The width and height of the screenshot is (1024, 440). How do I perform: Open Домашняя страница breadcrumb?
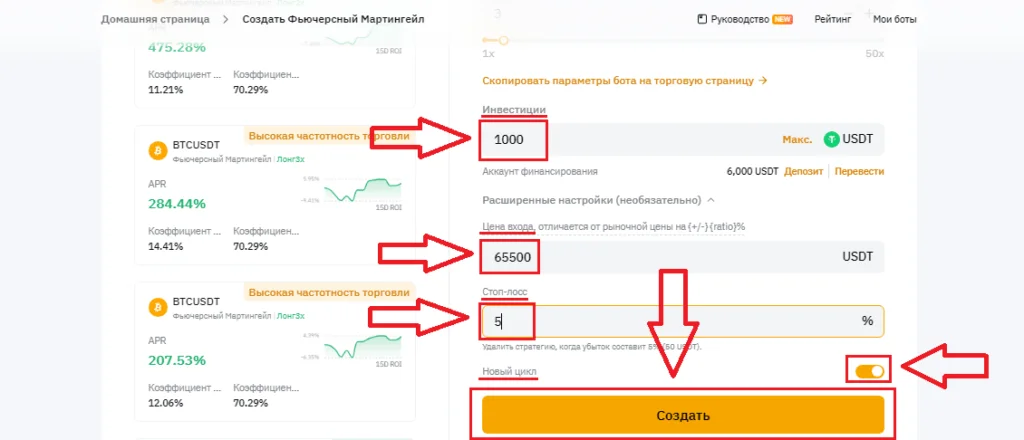coord(155,19)
